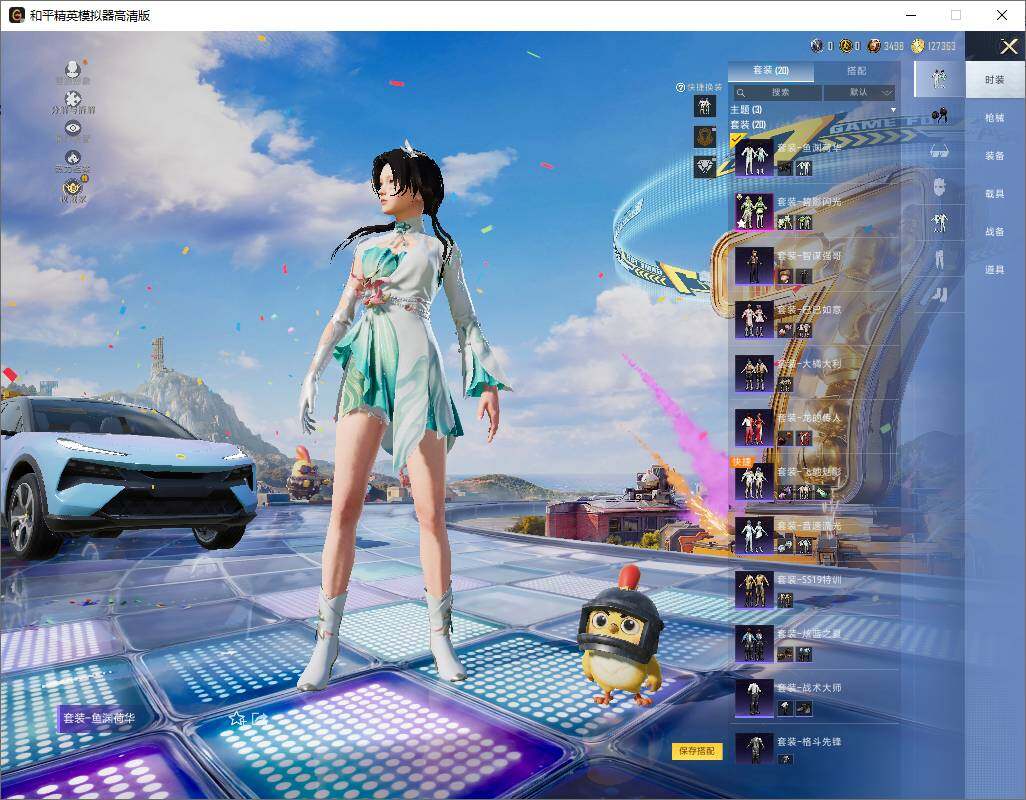Open the 枪械 category tab
The width and height of the screenshot is (1026, 800).
pos(995,118)
